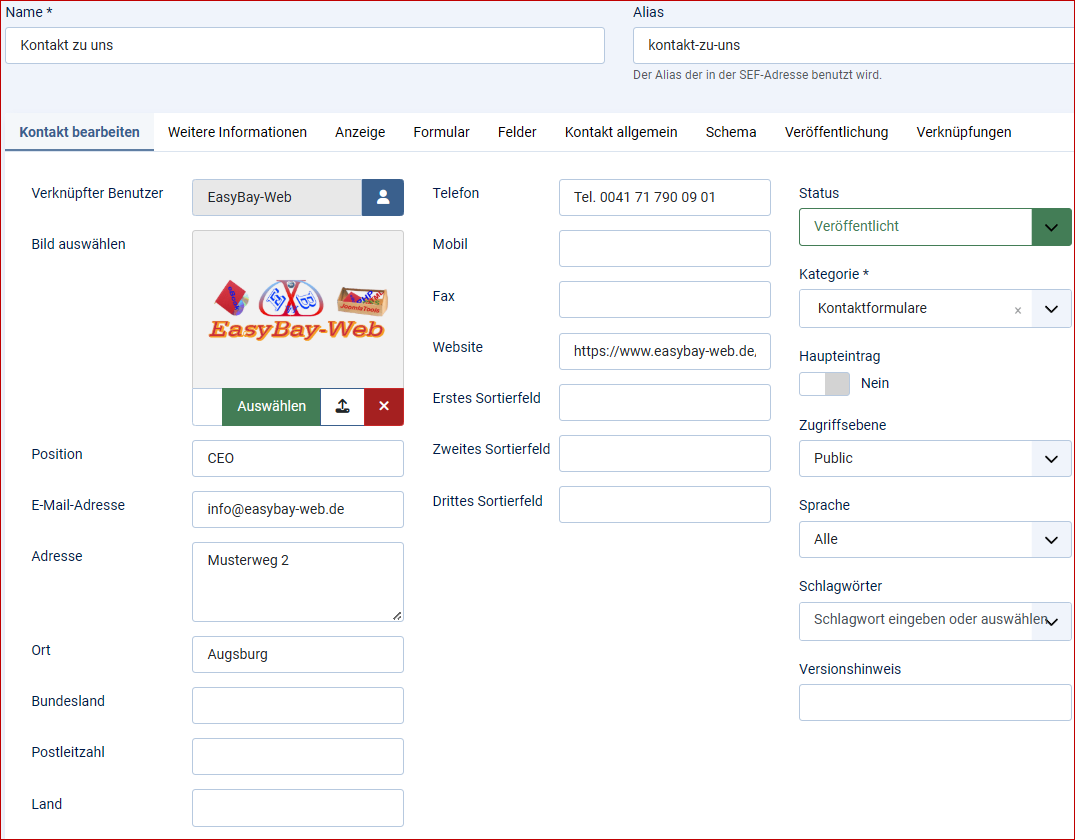Go to the Veröffentlichung tab

tap(836, 132)
